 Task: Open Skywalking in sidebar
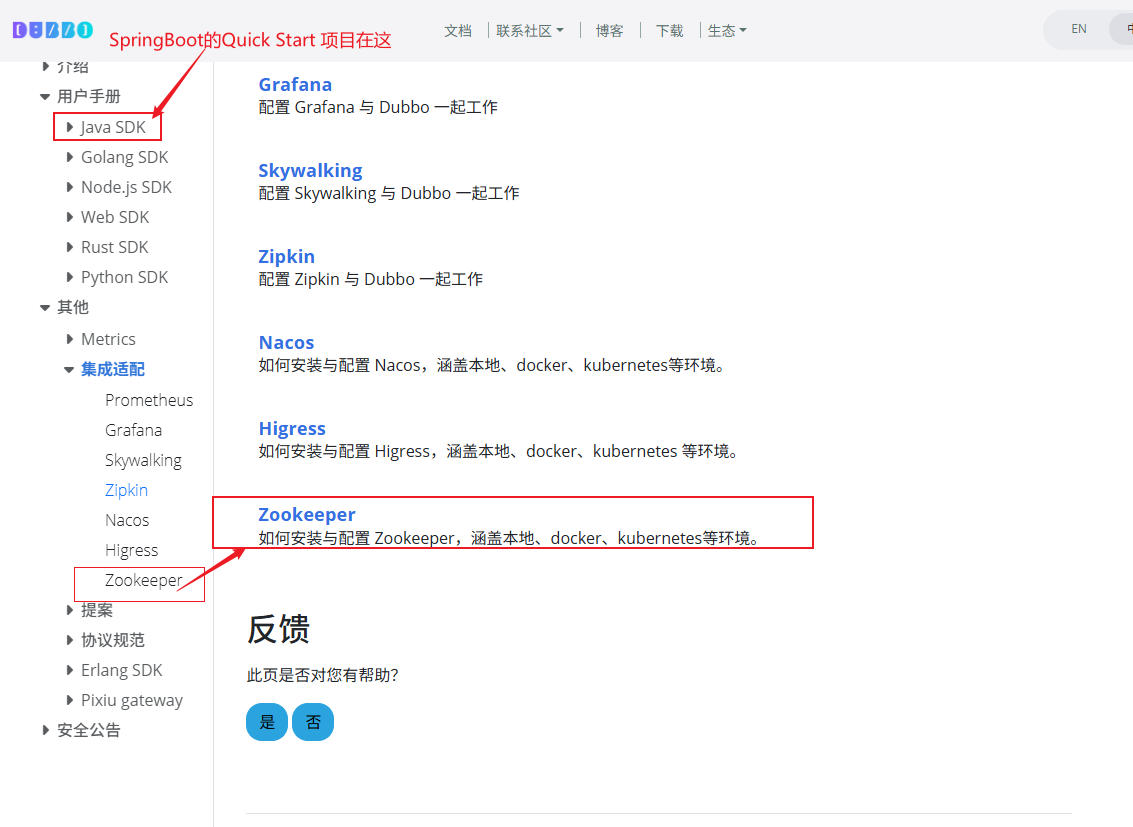pyautogui.click(x=143, y=460)
